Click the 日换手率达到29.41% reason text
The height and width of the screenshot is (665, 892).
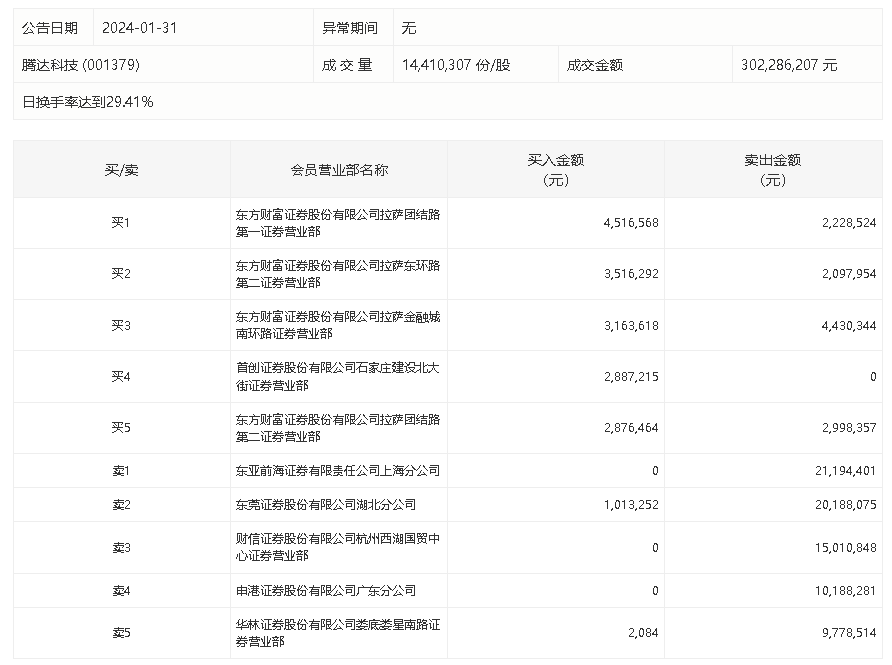coord(88,102)
